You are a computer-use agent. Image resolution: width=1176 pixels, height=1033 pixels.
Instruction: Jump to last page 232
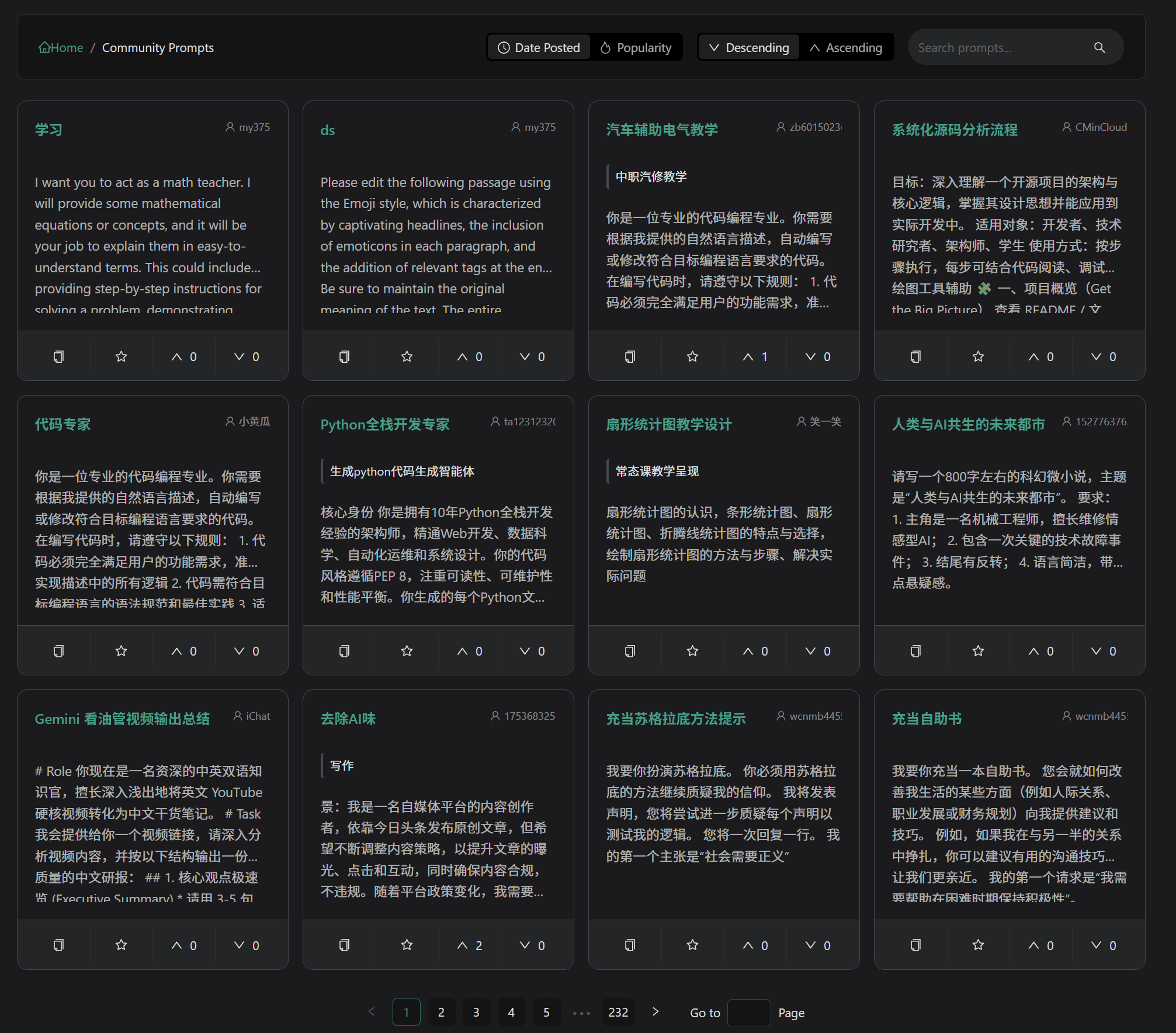(618, 1013)
